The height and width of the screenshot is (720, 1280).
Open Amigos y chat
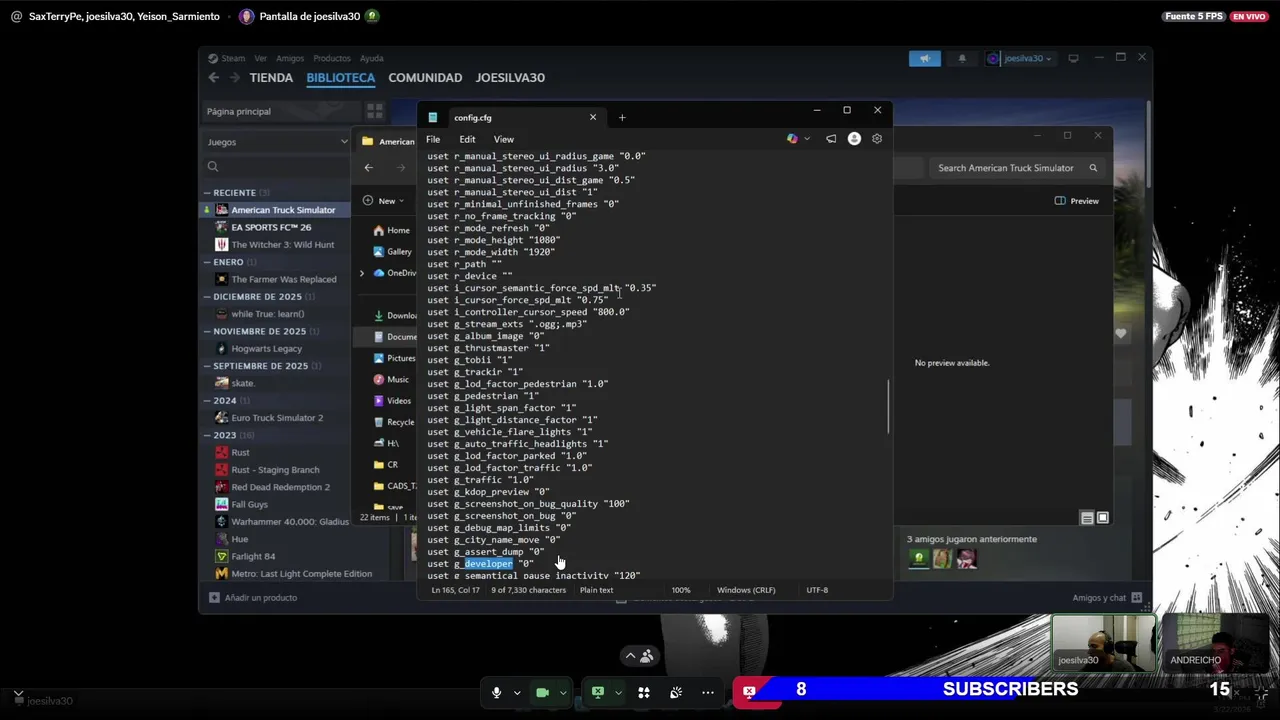(1107, 598)
